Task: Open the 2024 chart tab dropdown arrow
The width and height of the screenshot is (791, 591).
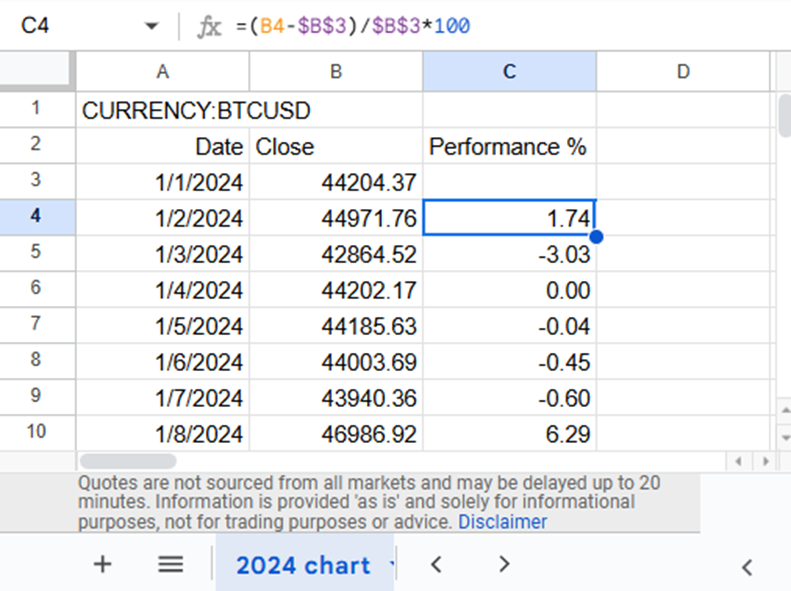Action: [391, 565]
